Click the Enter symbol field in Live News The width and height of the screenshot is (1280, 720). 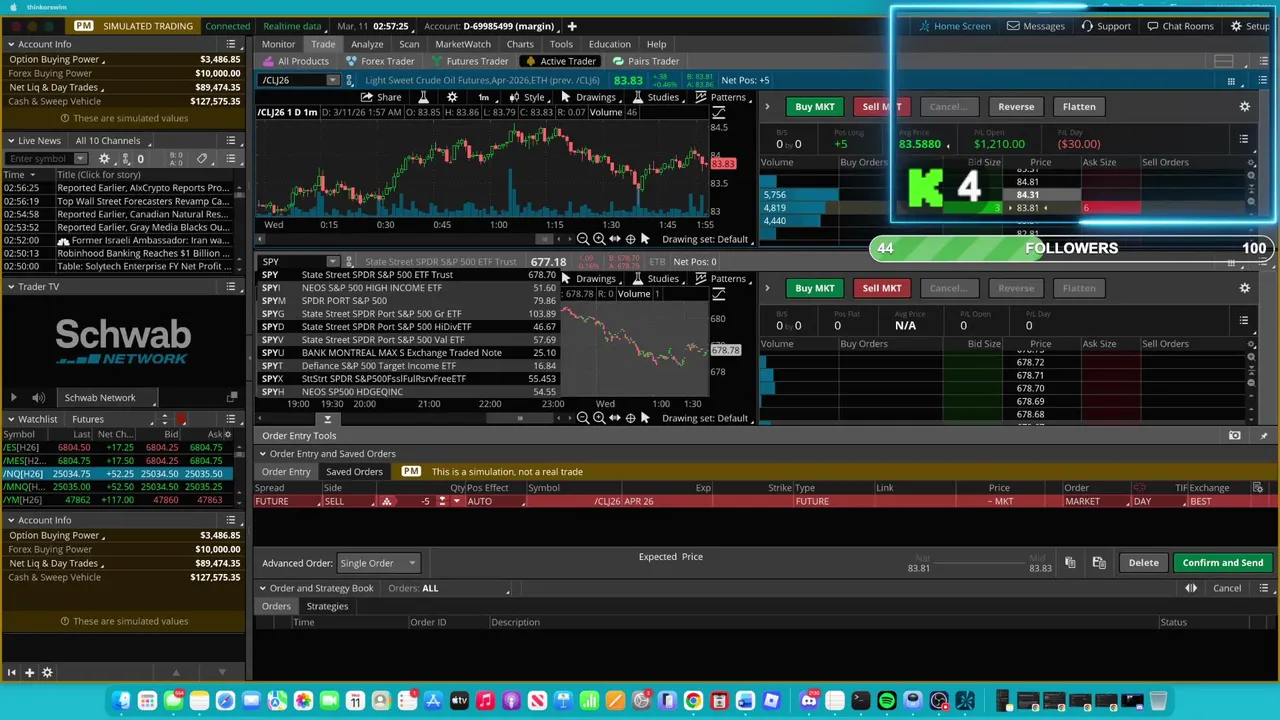click(x=38, y=159)
